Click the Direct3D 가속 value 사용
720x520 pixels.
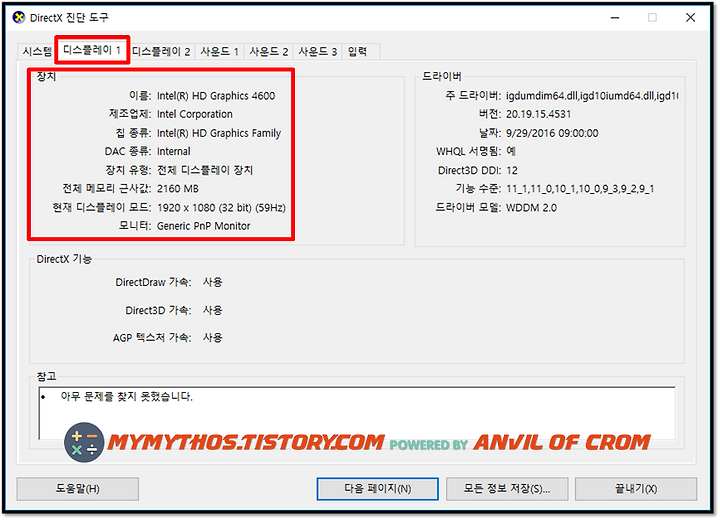[213, 310]
